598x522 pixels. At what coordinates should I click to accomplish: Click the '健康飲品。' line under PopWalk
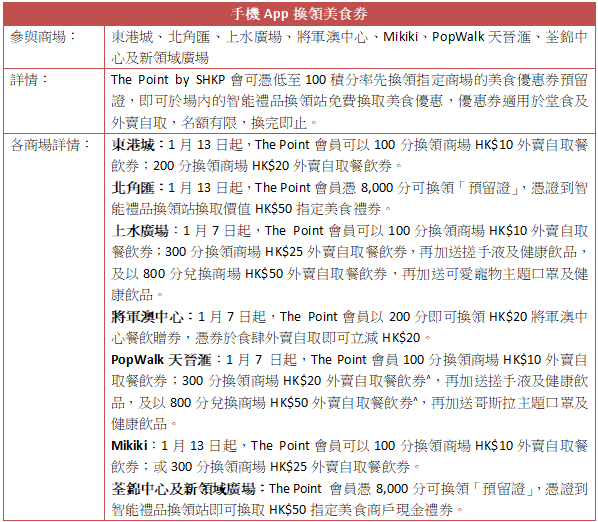(144, 424)
